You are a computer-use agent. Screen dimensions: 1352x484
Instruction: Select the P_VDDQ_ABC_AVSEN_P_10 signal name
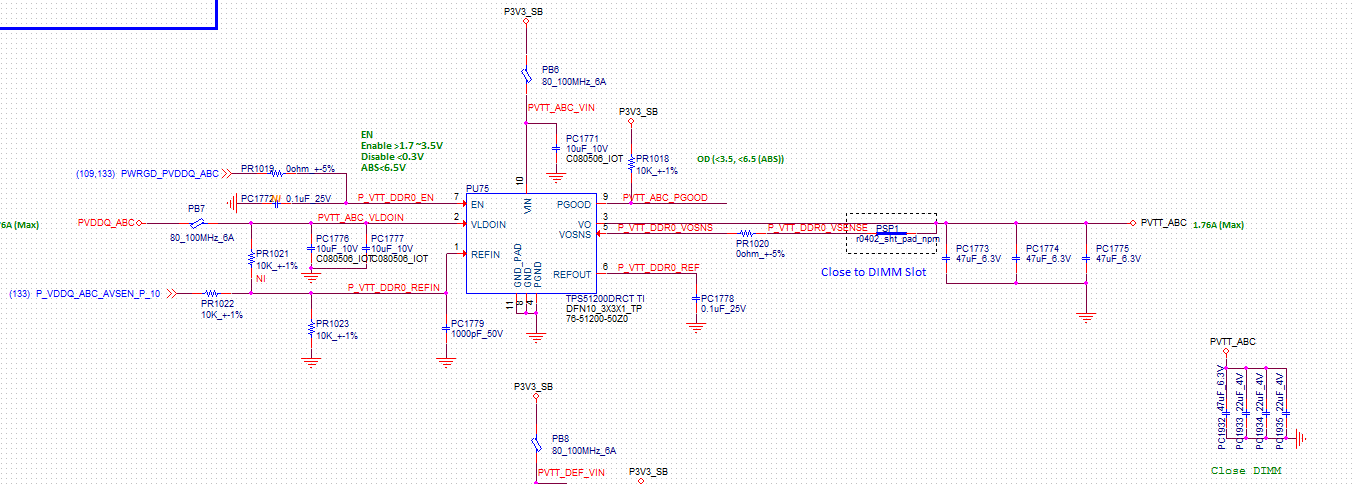coord(97,294)
